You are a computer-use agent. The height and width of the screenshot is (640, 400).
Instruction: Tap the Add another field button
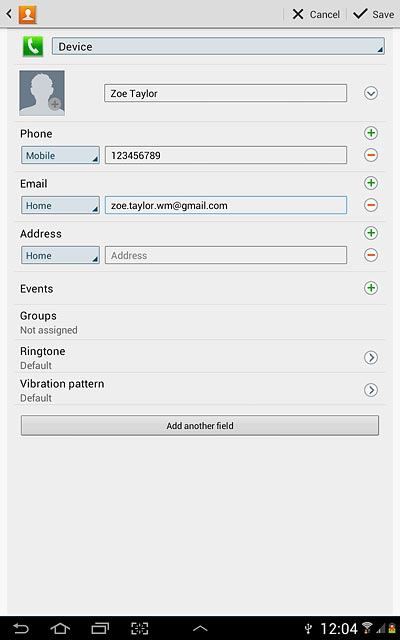[x=200, y=426]
